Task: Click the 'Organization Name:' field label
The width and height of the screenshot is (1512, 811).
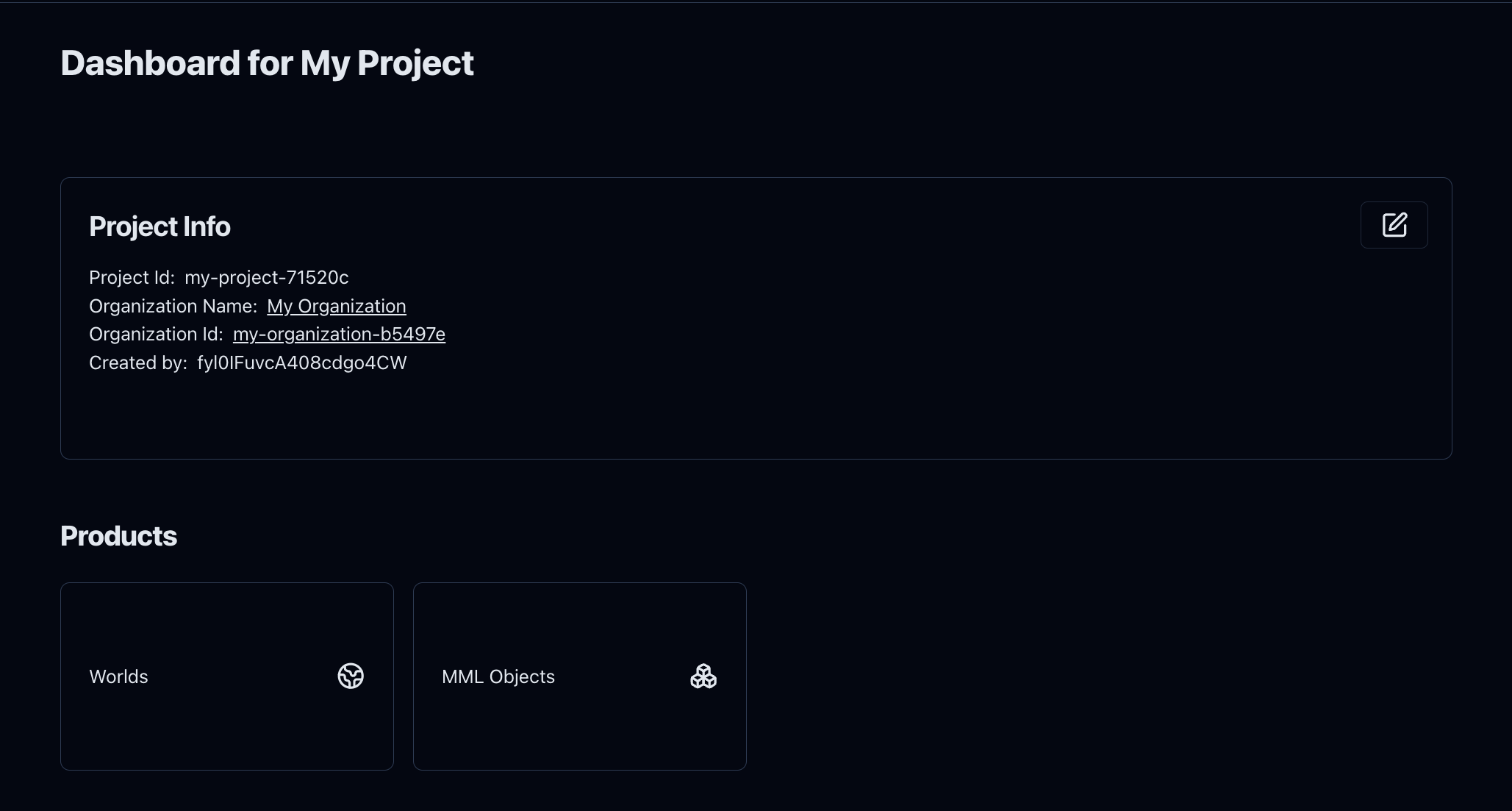Action: [x=173, y=306]
